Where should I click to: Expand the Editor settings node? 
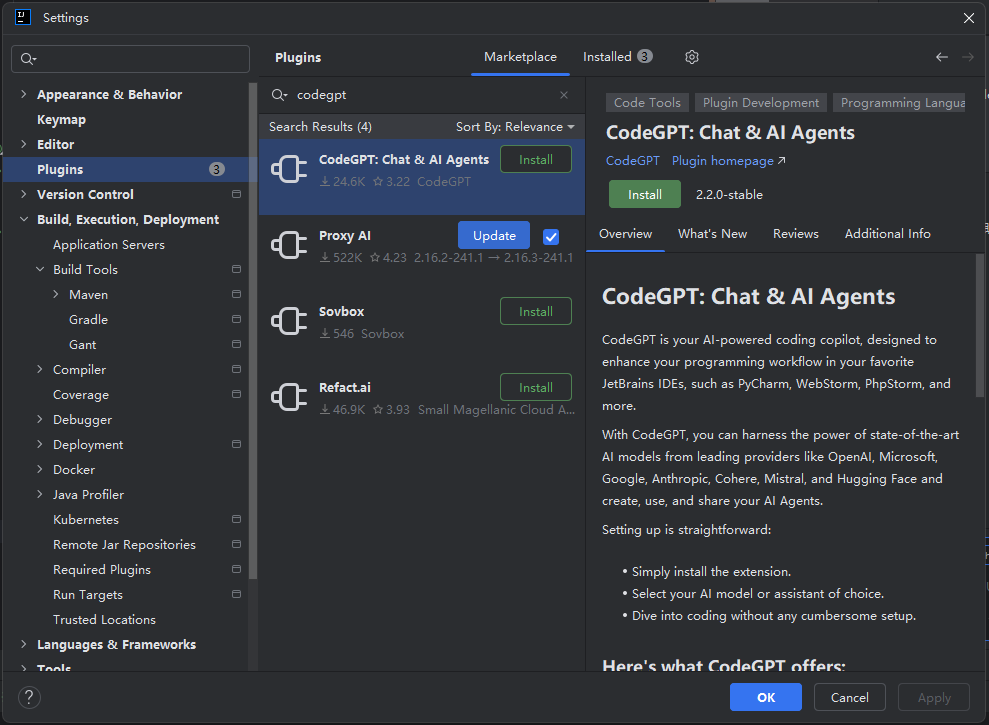click(x=23, y=144)
